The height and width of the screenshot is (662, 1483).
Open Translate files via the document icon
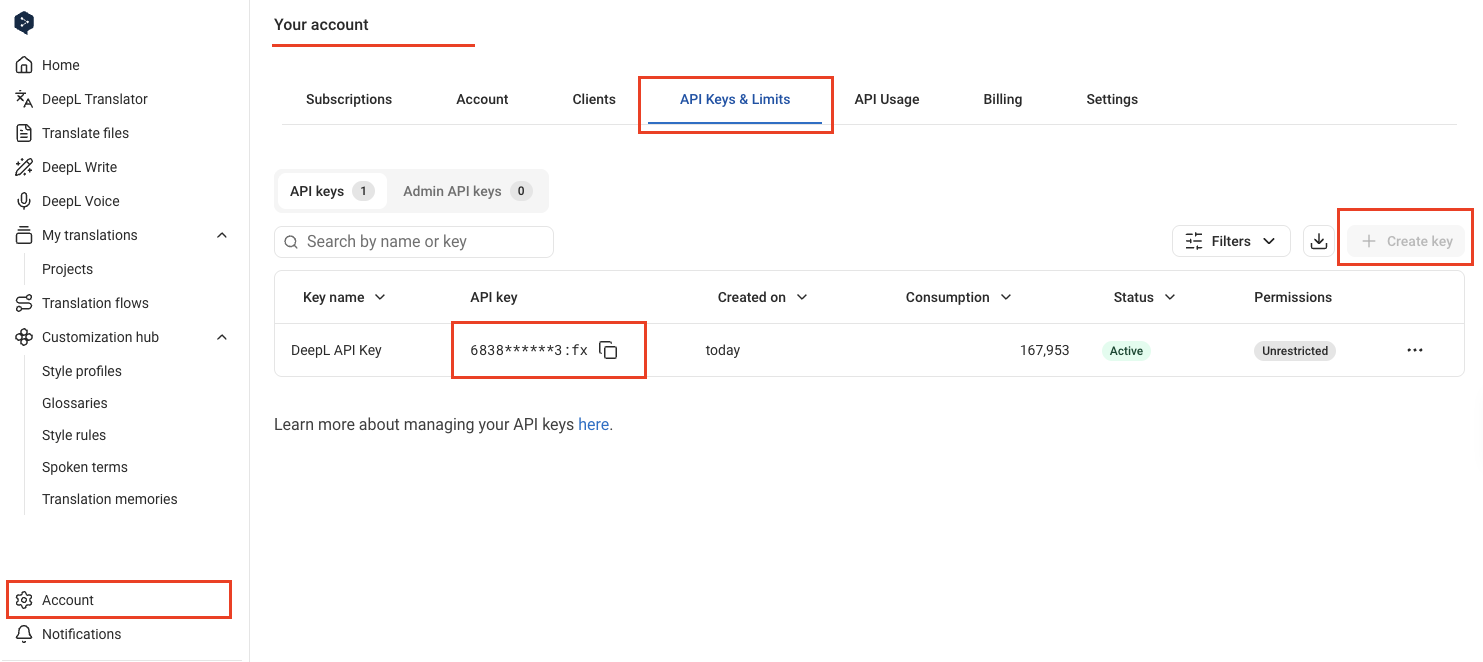click(x=24, y=133)
